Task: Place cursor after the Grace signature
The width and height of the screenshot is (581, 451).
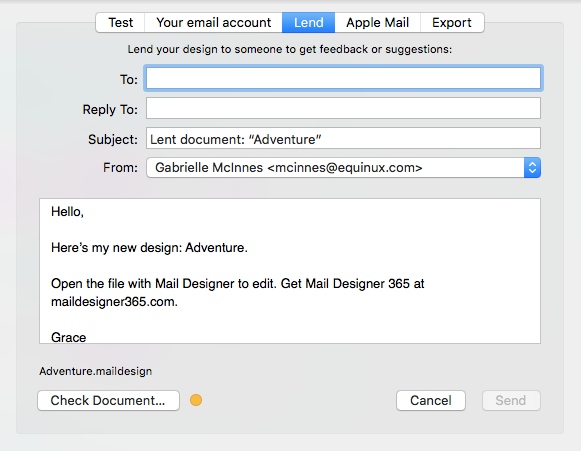Action: (87, 337)
